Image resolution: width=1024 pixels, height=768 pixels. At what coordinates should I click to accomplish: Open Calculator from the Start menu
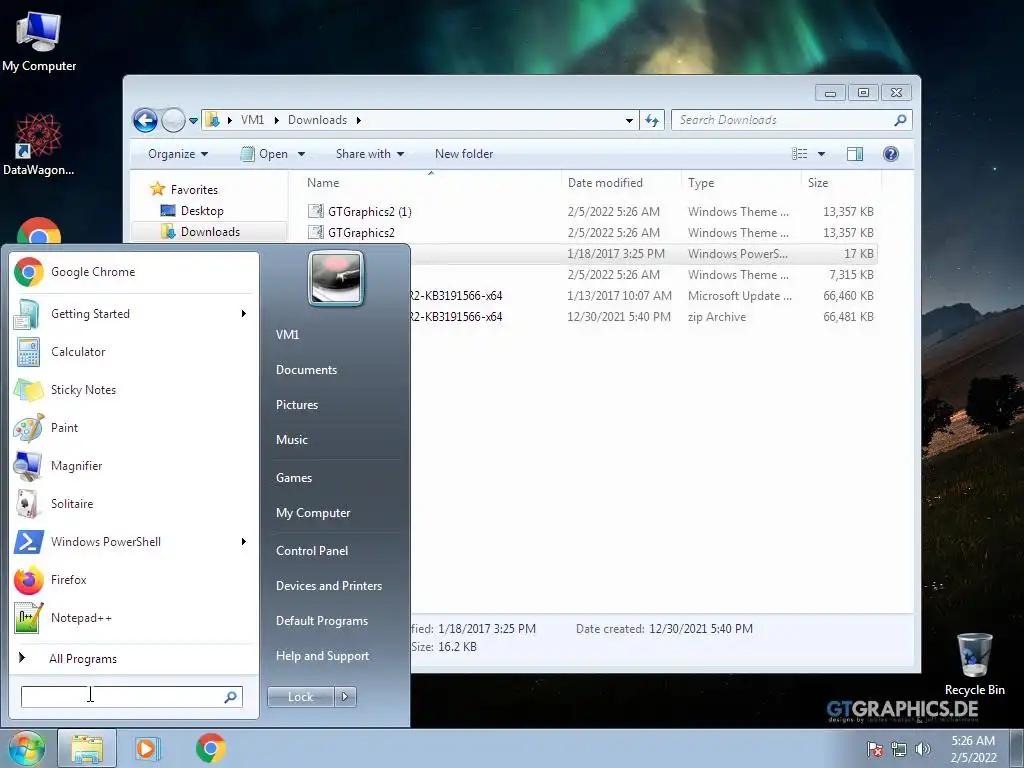point(134,351)
